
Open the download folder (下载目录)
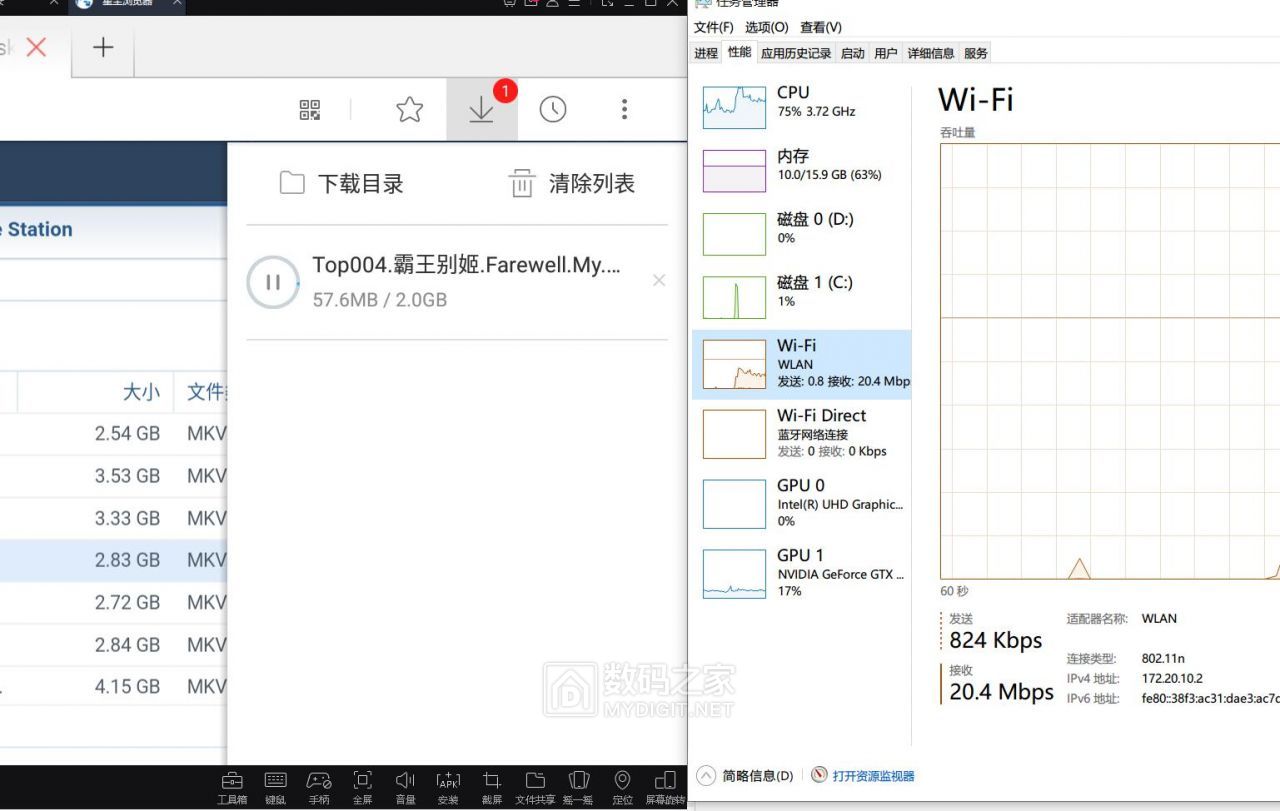pos(341,183)
